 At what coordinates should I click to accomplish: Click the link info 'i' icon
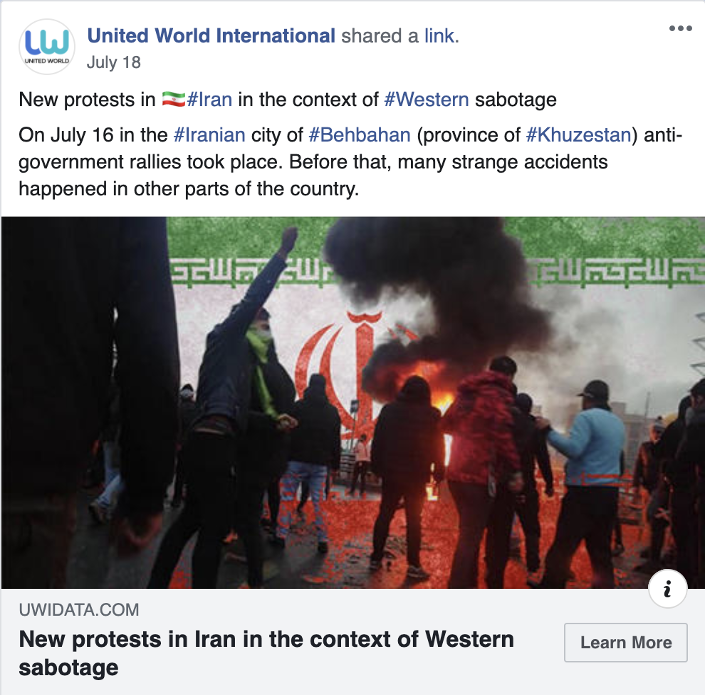(x=667, y=588)
